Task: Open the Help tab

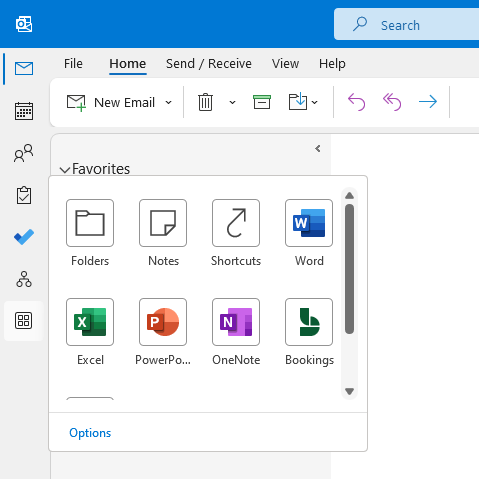Action: 332,64
